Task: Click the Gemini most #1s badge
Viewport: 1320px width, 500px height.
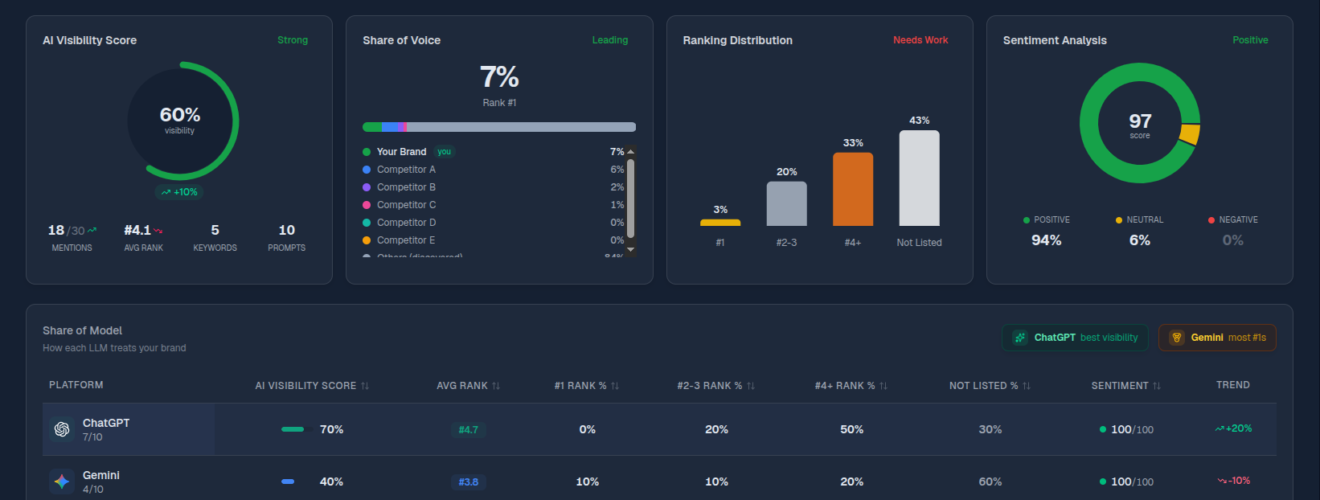Action: click(1217, 338)
